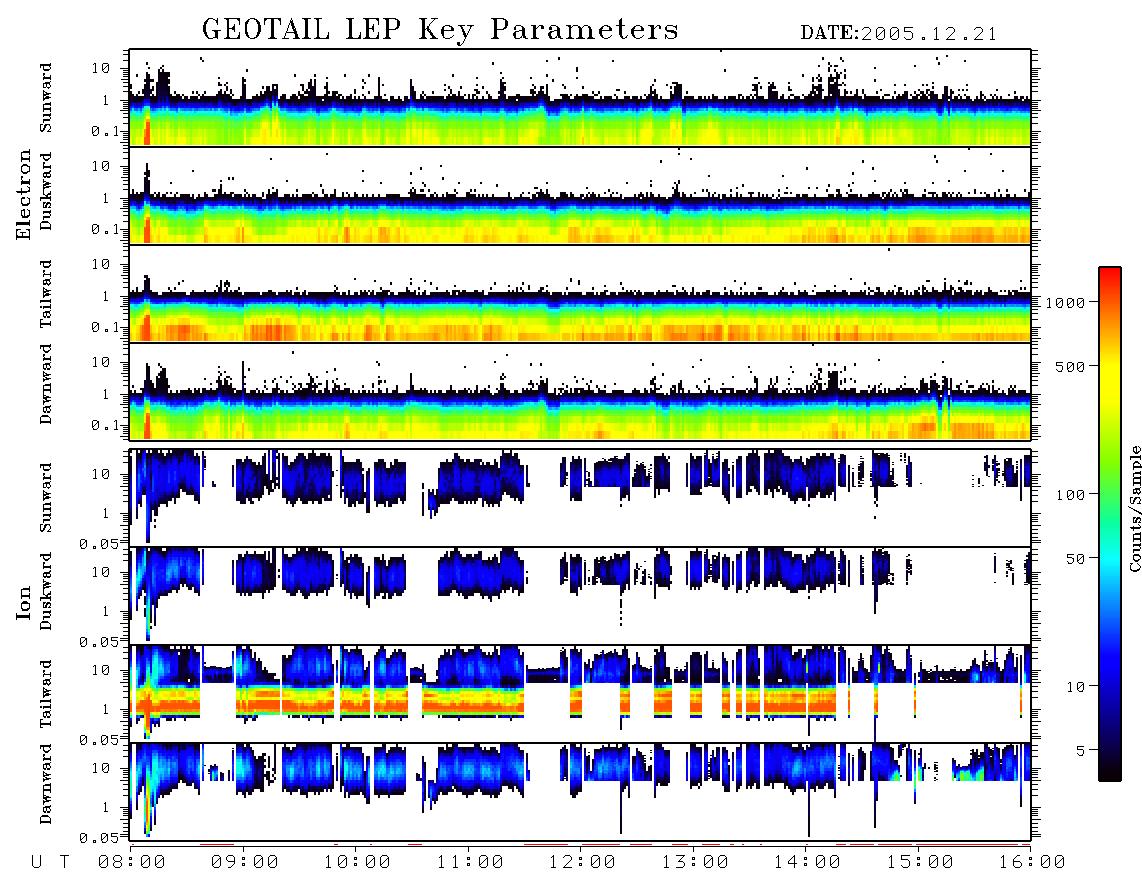The width and height of the screenshot is (1142, 880).
Task: Click inside the Ion Sunward spectrogram panel
Action: click(580, 498)
